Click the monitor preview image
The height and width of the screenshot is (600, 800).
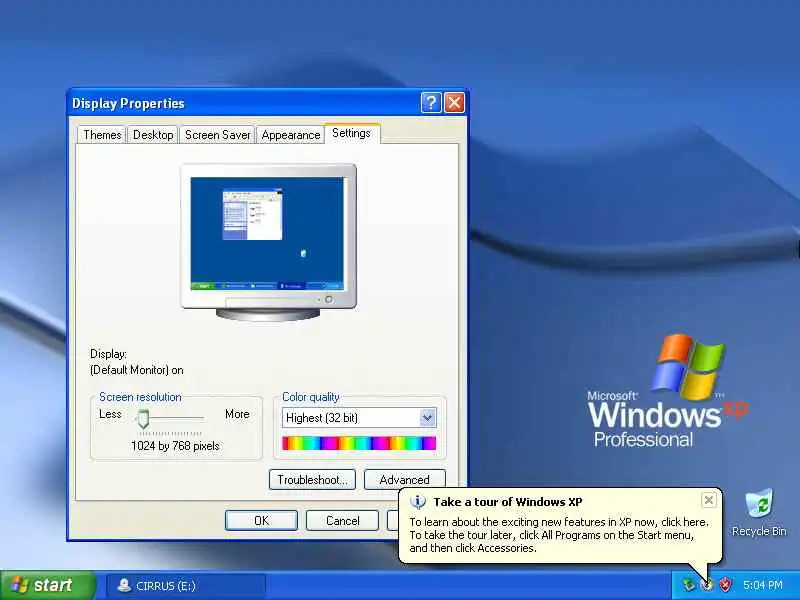coord(268,242)
